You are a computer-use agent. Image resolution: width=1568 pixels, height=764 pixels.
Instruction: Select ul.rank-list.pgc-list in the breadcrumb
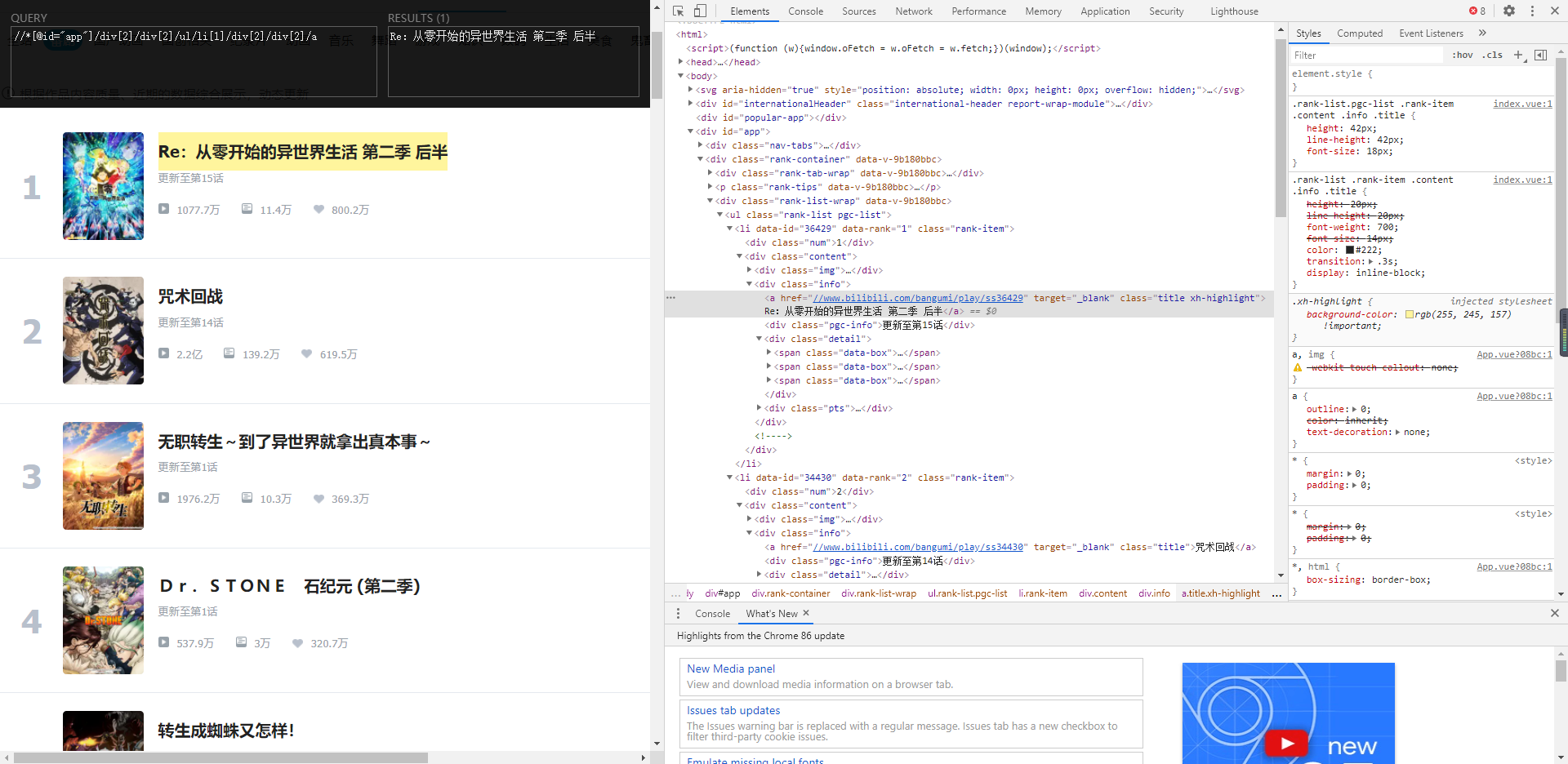967,593
